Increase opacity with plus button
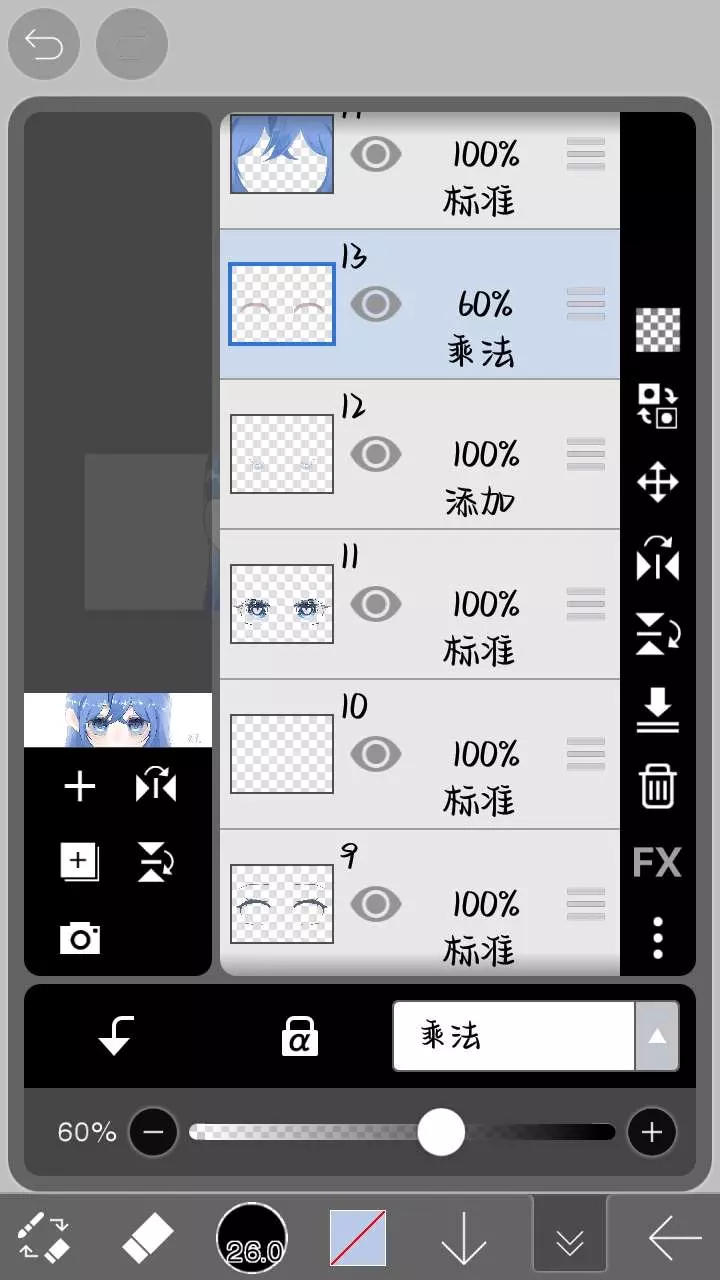The height and width of the screenshot is (1280, 720). pyautogui.click(x=652, y=1132)
